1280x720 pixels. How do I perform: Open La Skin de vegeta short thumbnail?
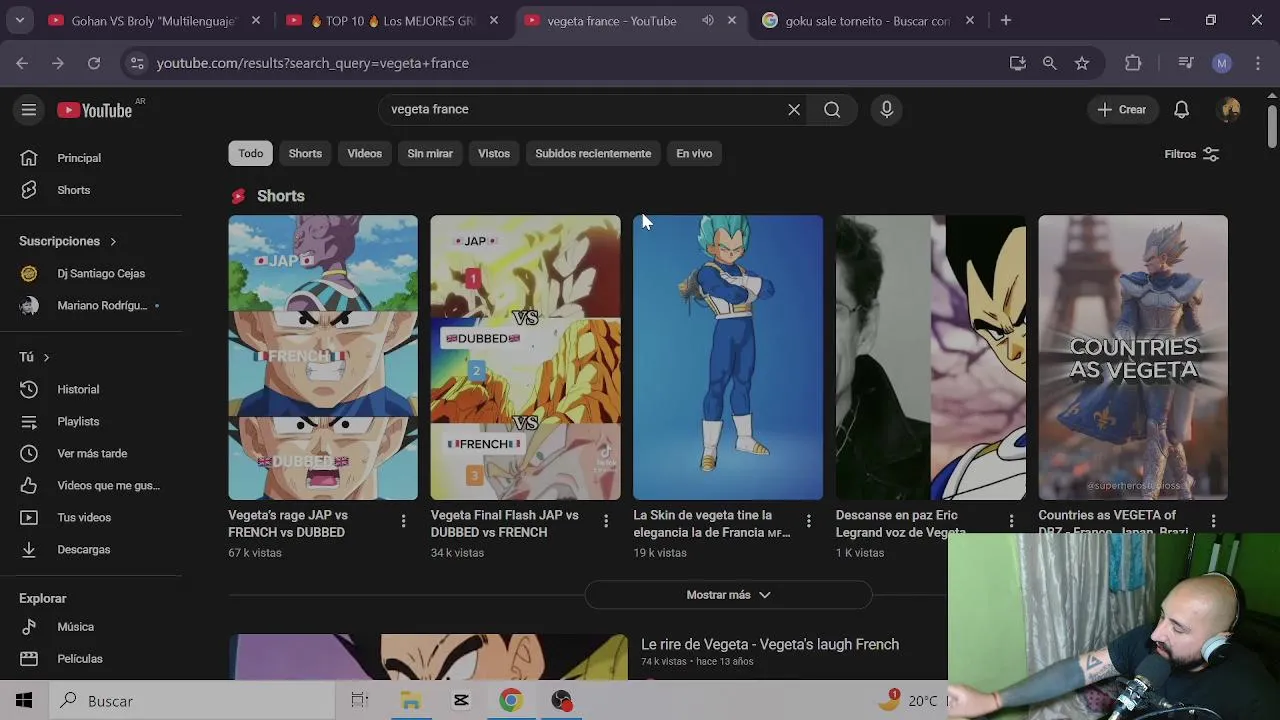coord(728,357)
